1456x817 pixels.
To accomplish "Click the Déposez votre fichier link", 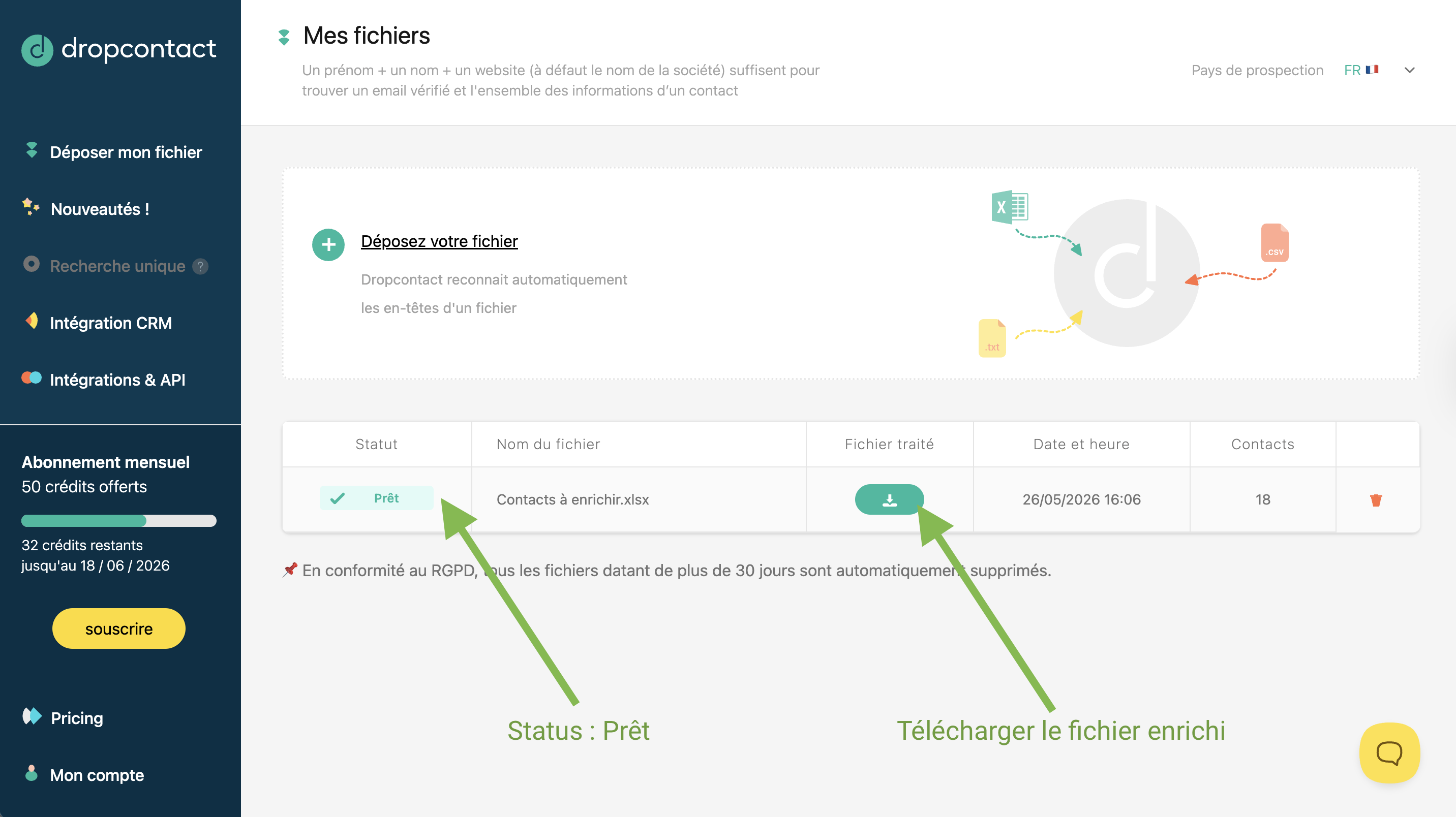I will coord(439,241).
